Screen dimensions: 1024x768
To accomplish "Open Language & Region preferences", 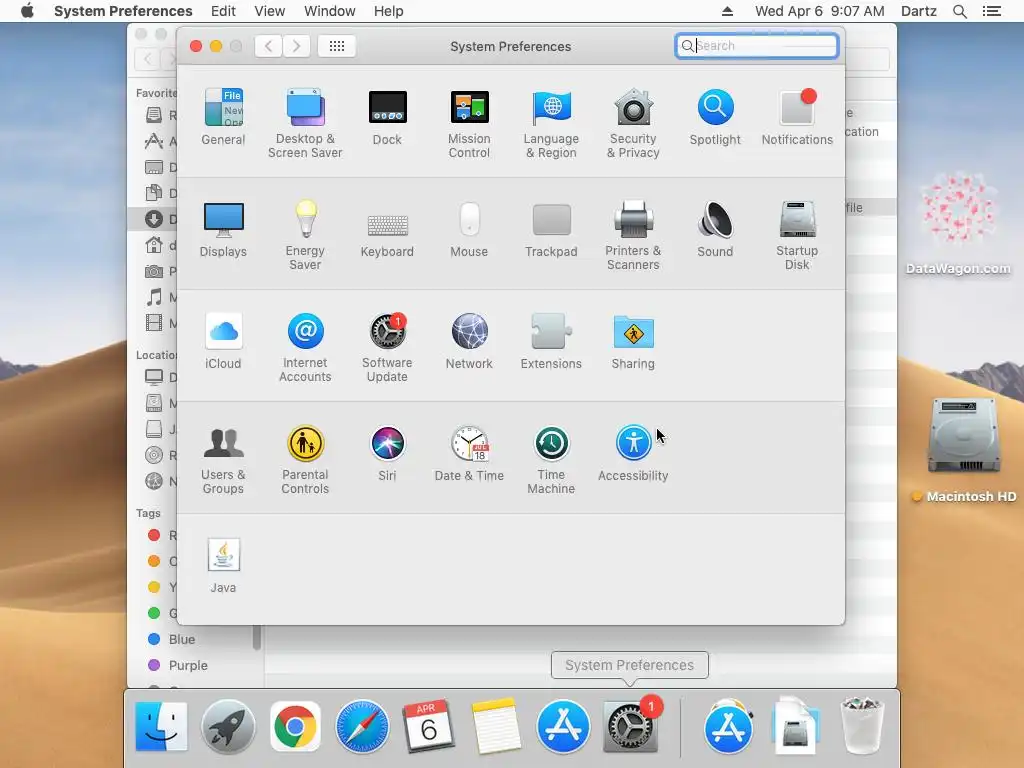I will pos(551,124).
